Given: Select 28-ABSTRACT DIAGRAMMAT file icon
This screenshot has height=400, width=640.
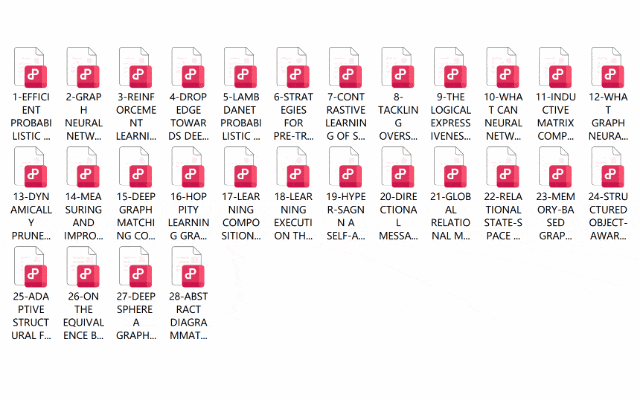Looking at the screenshot, I should [x=188, y=267].
